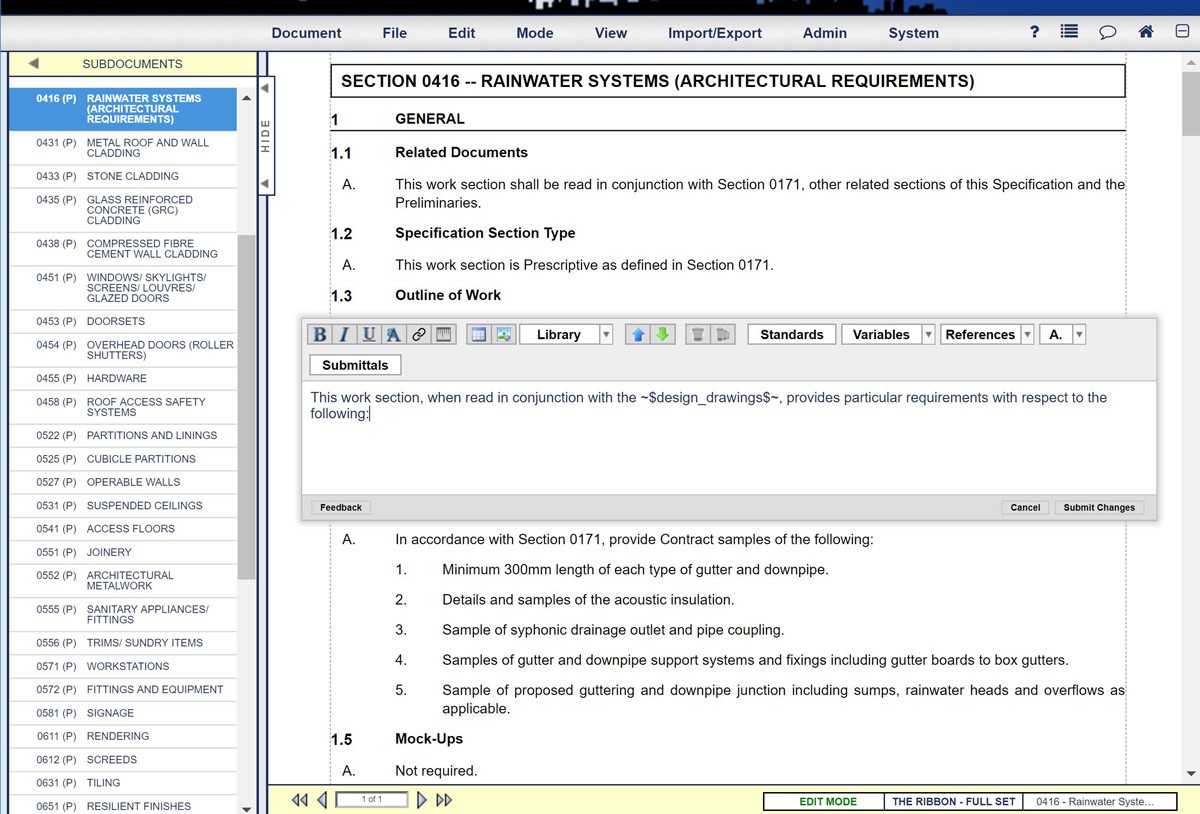The height and width of the screenshot is (814, 1200).
Task: Click the page break icon beside link
Action: point(444,335)
